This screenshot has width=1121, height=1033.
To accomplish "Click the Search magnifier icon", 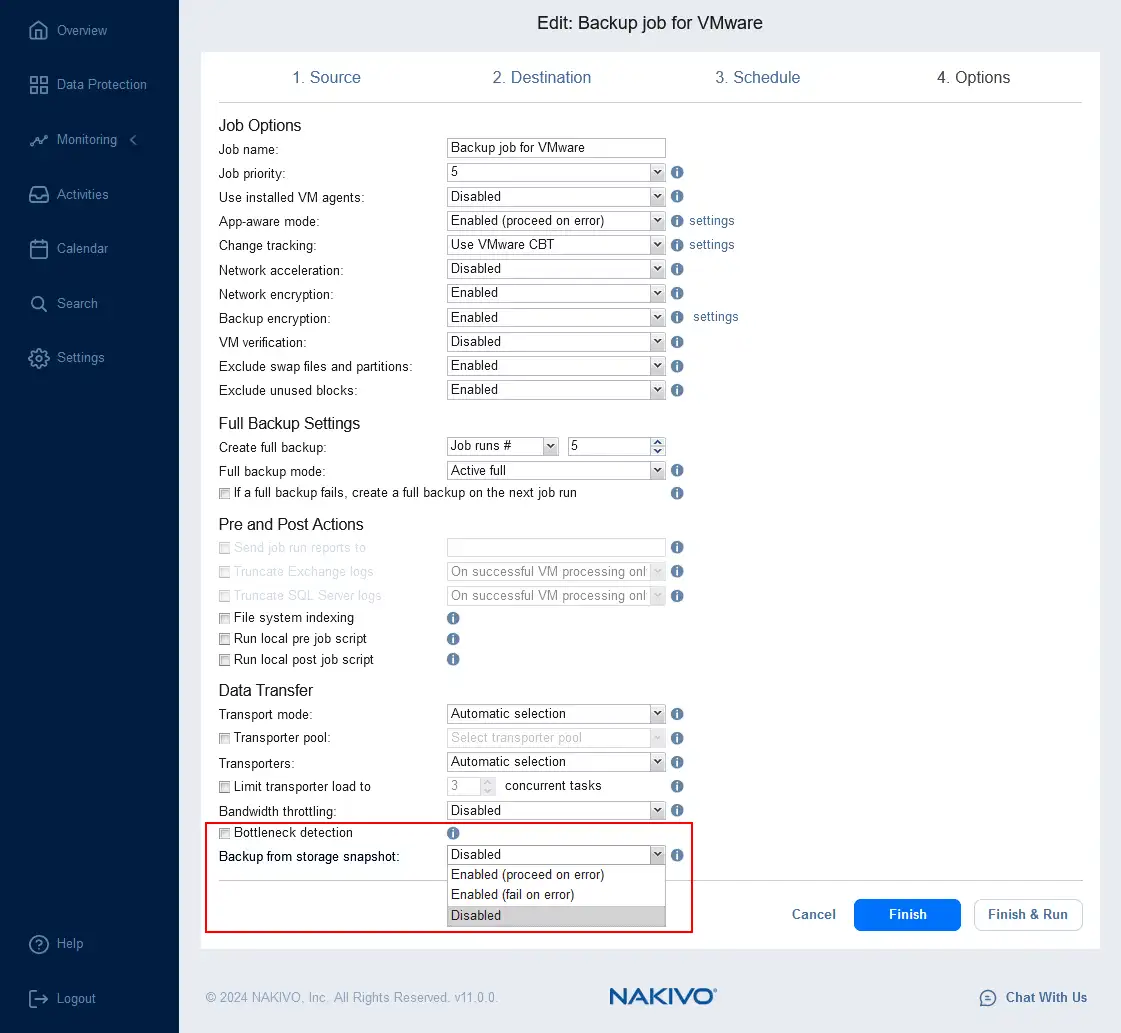I will click(x=39, y=304).
